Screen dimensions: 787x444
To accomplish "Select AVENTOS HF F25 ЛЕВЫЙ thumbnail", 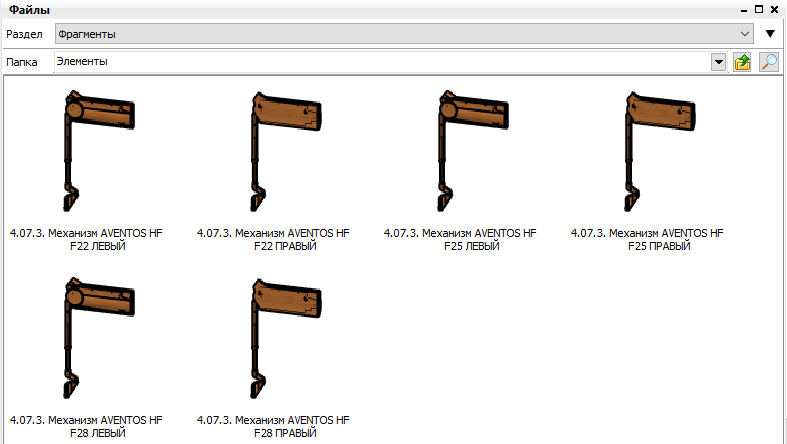I will pyautogui.click(x=472, y=151).
